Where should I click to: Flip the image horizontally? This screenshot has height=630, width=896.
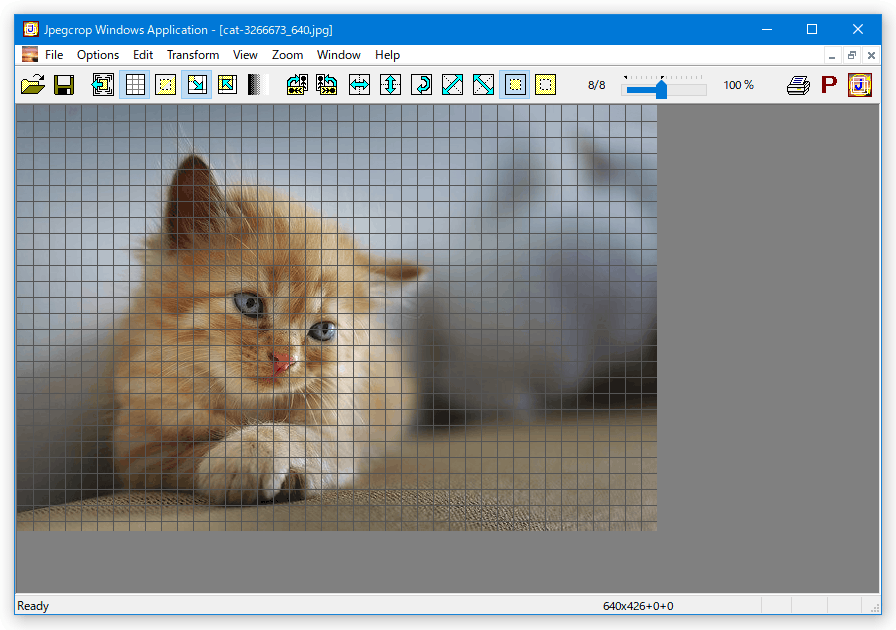click(x=359, y=85)
